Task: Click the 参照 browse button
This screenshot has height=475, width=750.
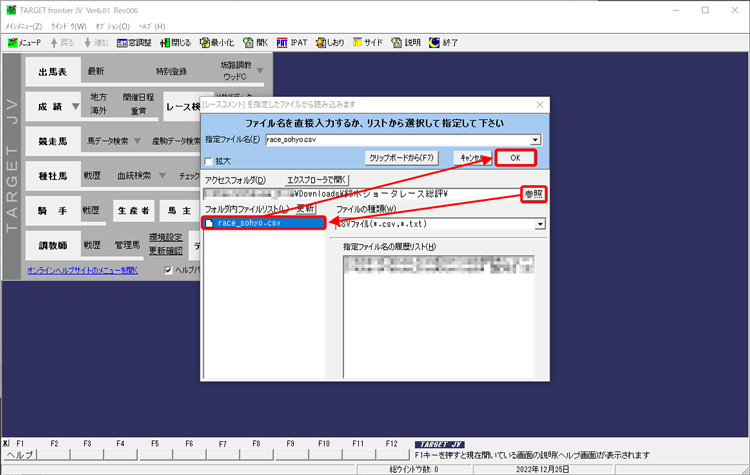Action: [x=535, y=194]
